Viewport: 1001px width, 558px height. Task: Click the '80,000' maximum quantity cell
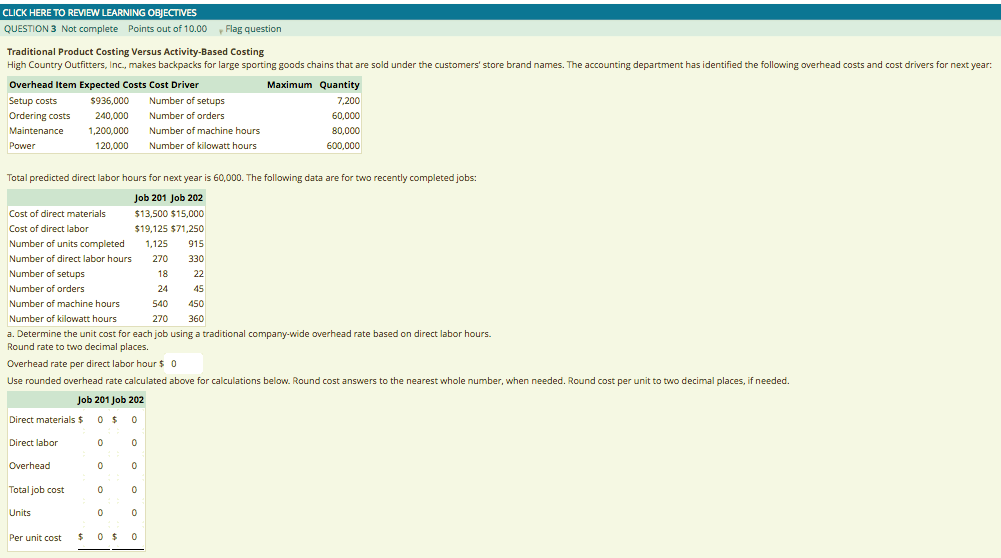coord(346,131)
